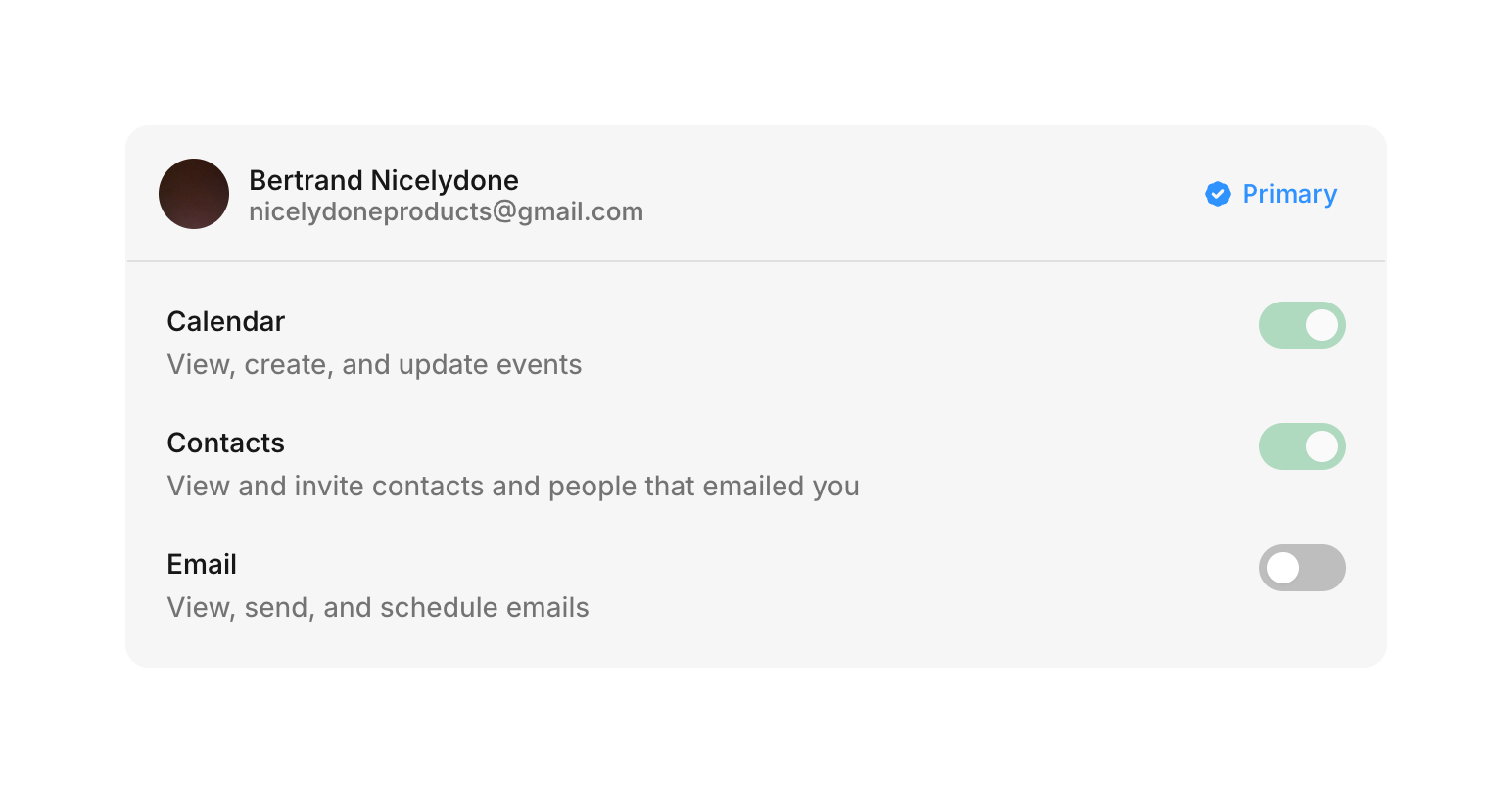Image resolution: width=1512 pixels, height=793 pixels.
Task: Click the Contacts description about inviting people
Action: (x=512, y=486)
